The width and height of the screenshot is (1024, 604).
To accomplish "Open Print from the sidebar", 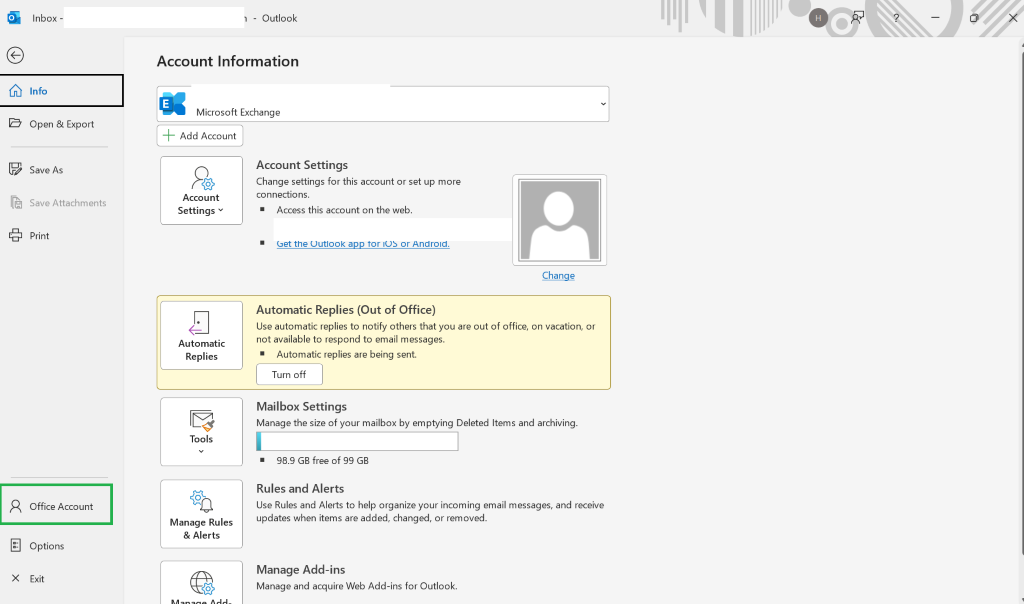I will (x=61, y=236).
